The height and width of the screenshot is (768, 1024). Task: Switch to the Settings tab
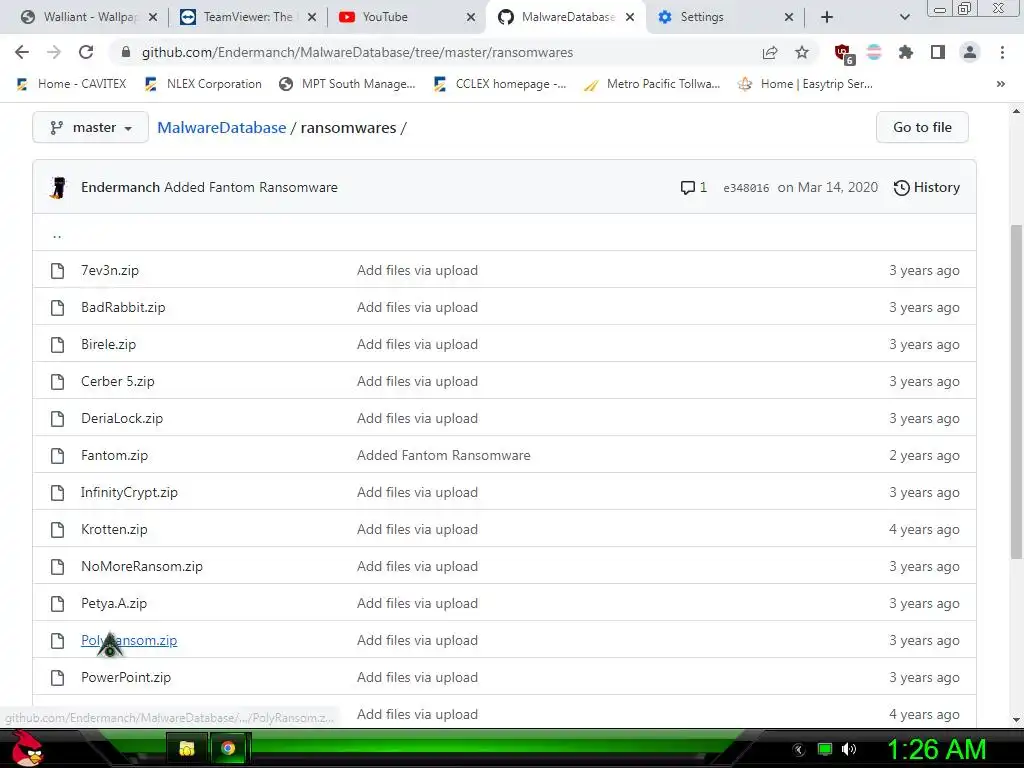coord(724,17)
